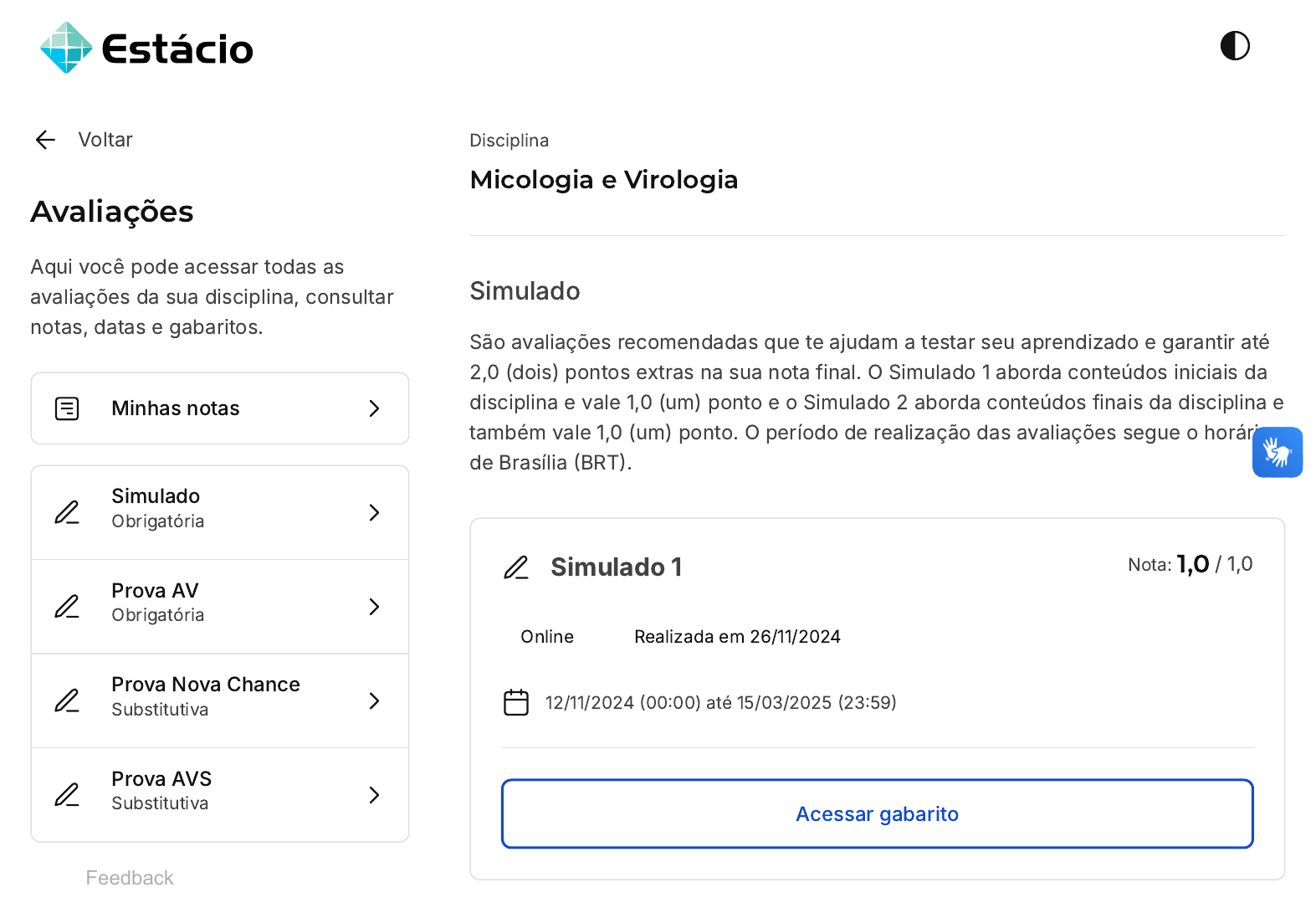This screenshot has height=903, width=1316.
Task: Click the pencil icon beside Prova AV
Action: [67, 607]
